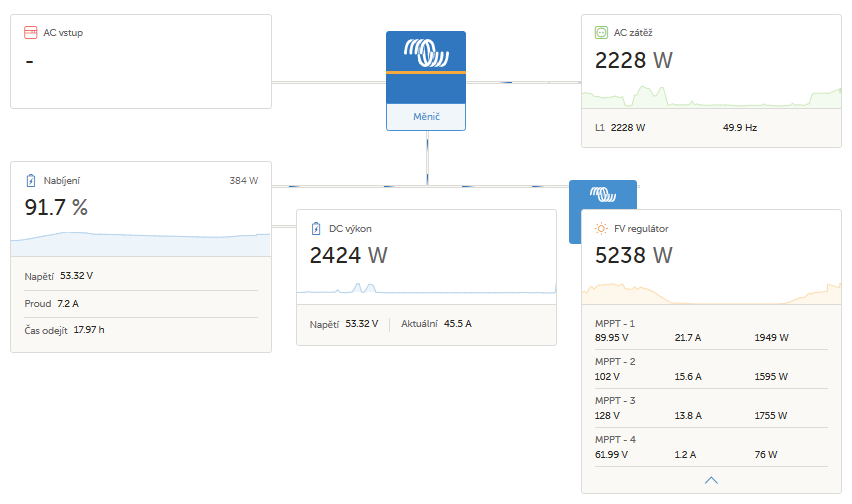Viewport: 852px width, 504px height.
Task: Click the Nabíjení card title
Action: pos(61,181)
